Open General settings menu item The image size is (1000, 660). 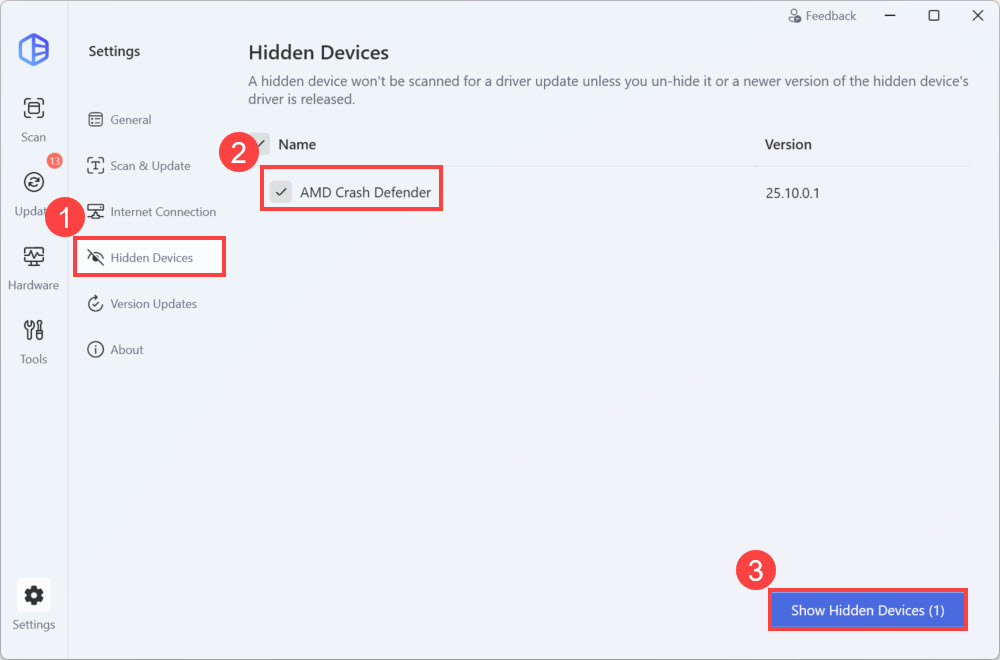pos(130,120)
